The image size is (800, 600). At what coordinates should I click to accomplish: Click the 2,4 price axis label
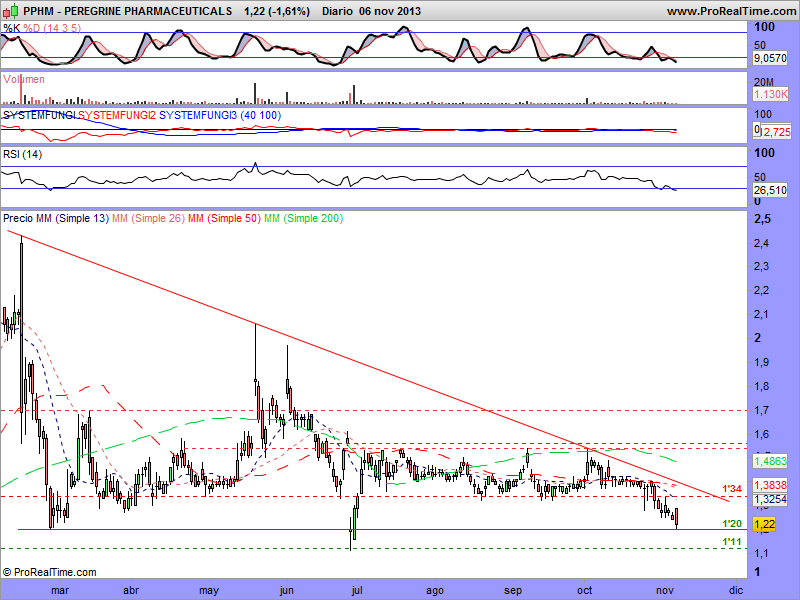tap(761, 243)
